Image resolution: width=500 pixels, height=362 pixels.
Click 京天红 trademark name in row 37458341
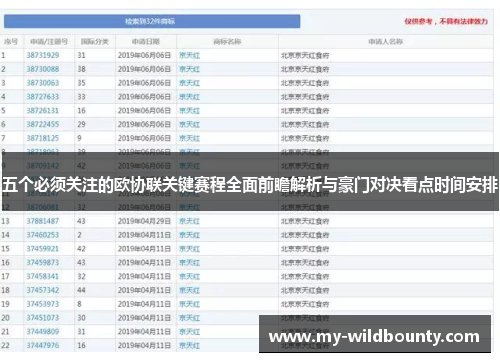coord(189,277)
